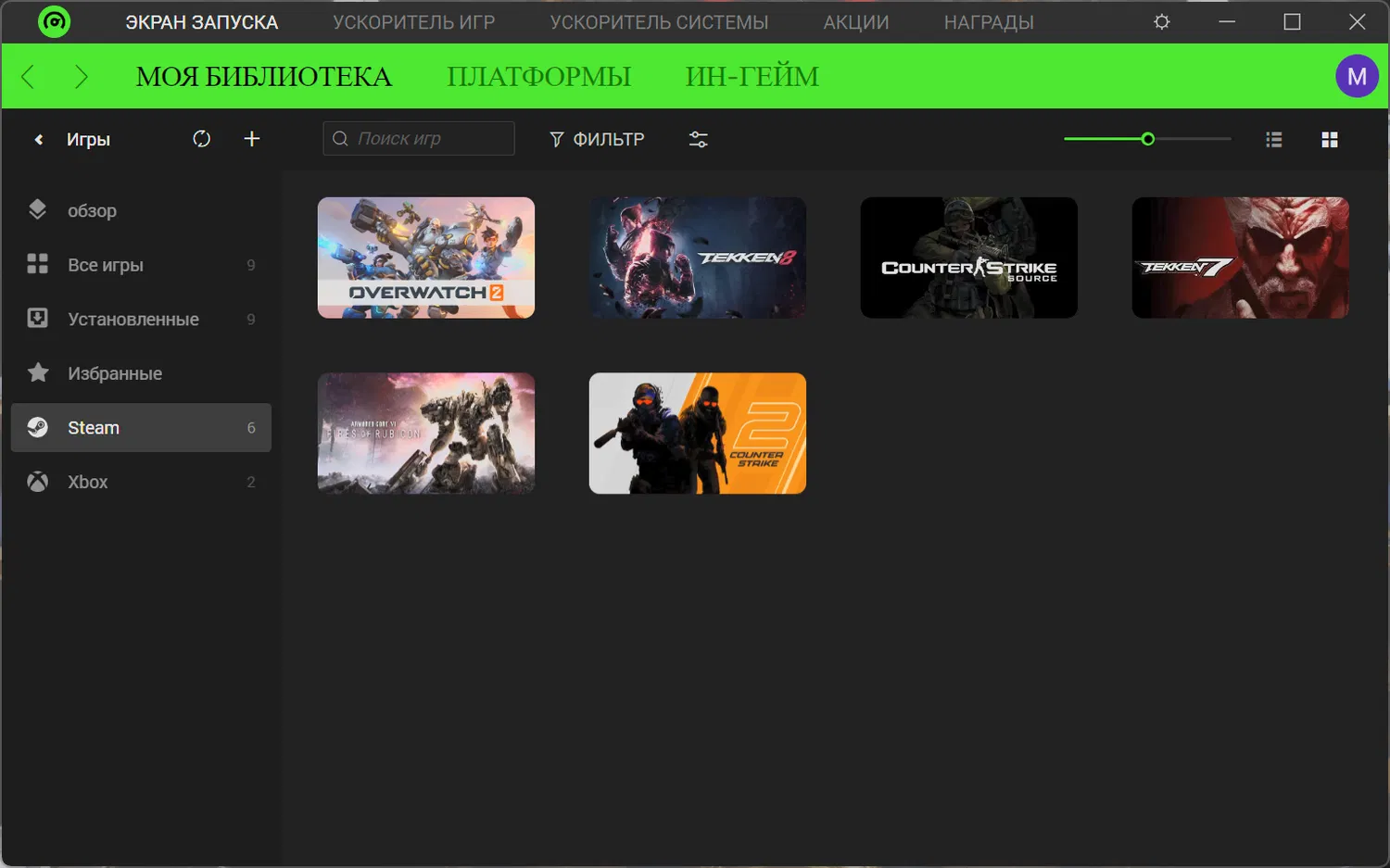Select the ИН-ГЕЙМ section

coord(752,77)
